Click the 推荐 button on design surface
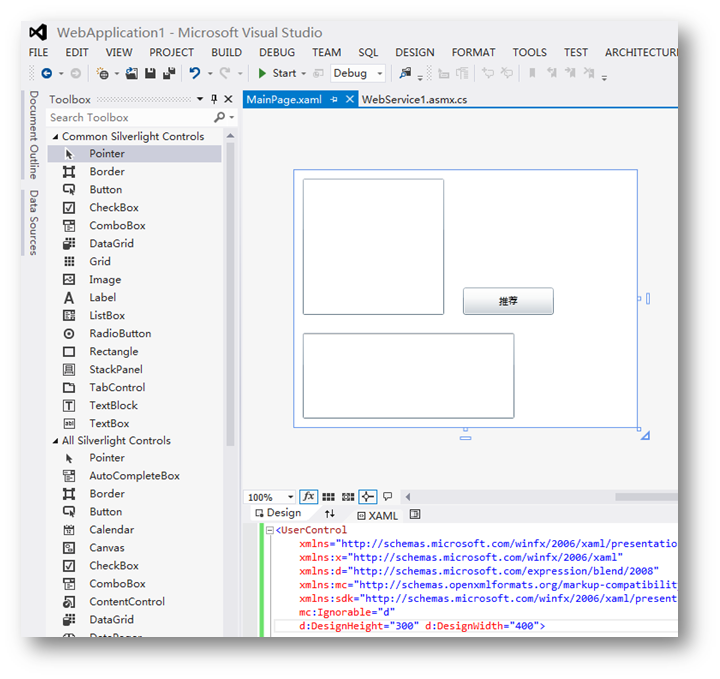This screenshot has height=679, width=720. [x=508, y=301]
